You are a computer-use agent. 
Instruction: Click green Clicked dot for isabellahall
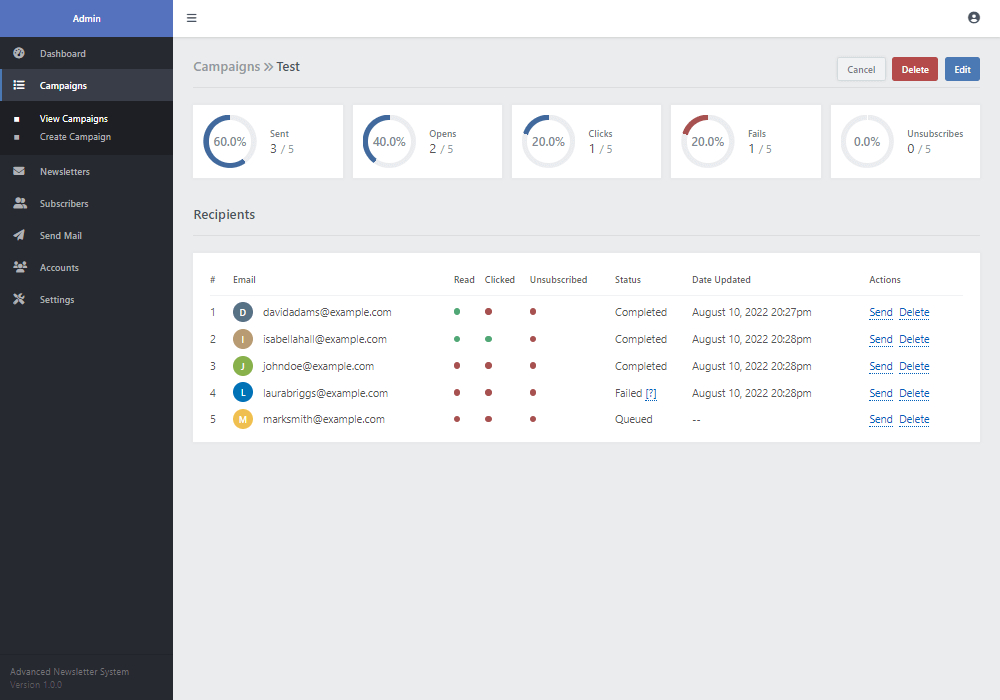pyautogui.click(x=489, y=339)
